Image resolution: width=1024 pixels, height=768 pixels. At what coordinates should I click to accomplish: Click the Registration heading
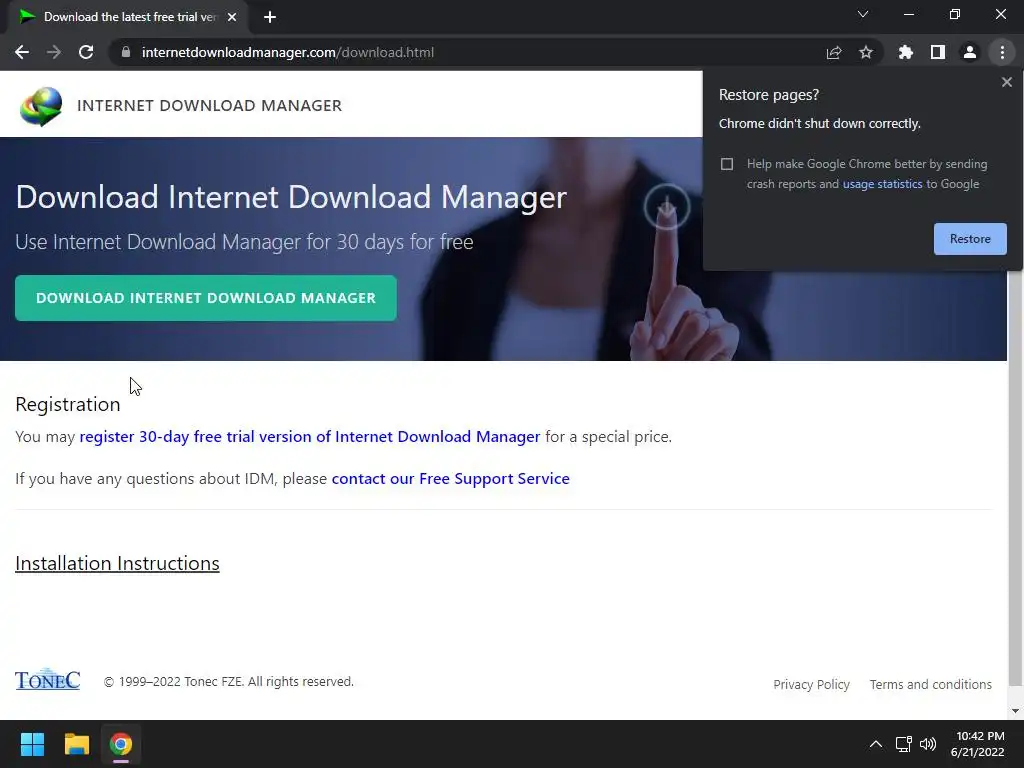[x=68, y=404]
